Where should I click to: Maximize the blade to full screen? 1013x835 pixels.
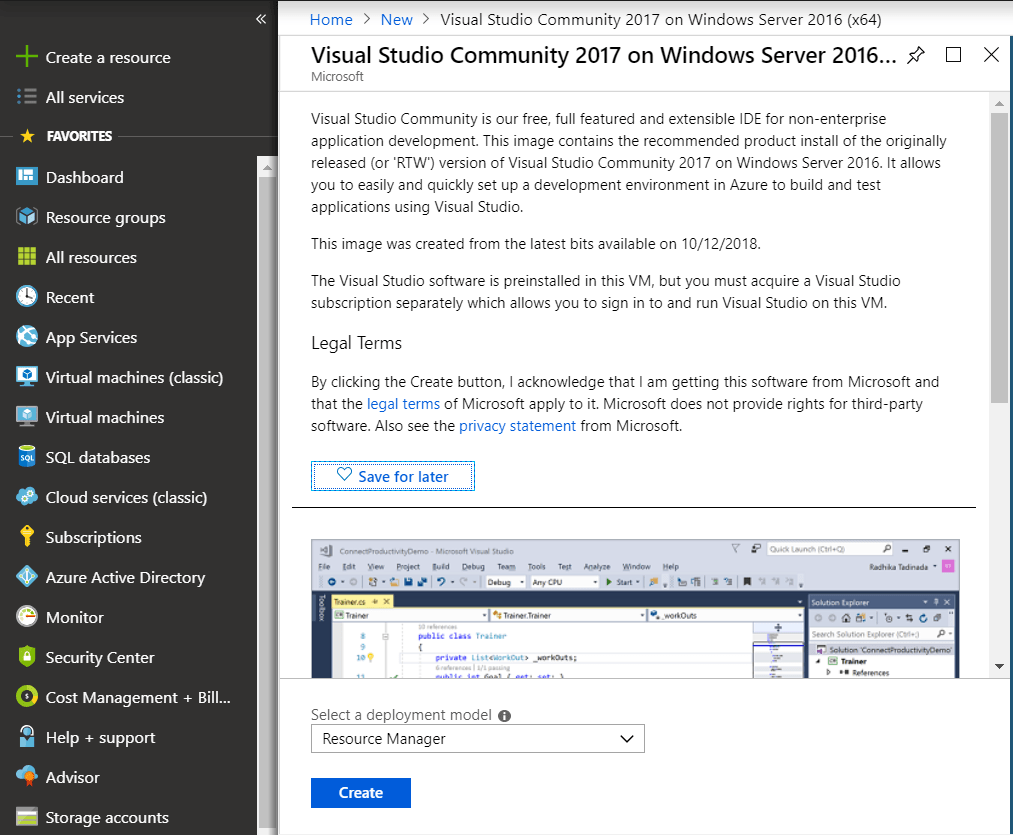pyautogui.click(x=953, y=56)
